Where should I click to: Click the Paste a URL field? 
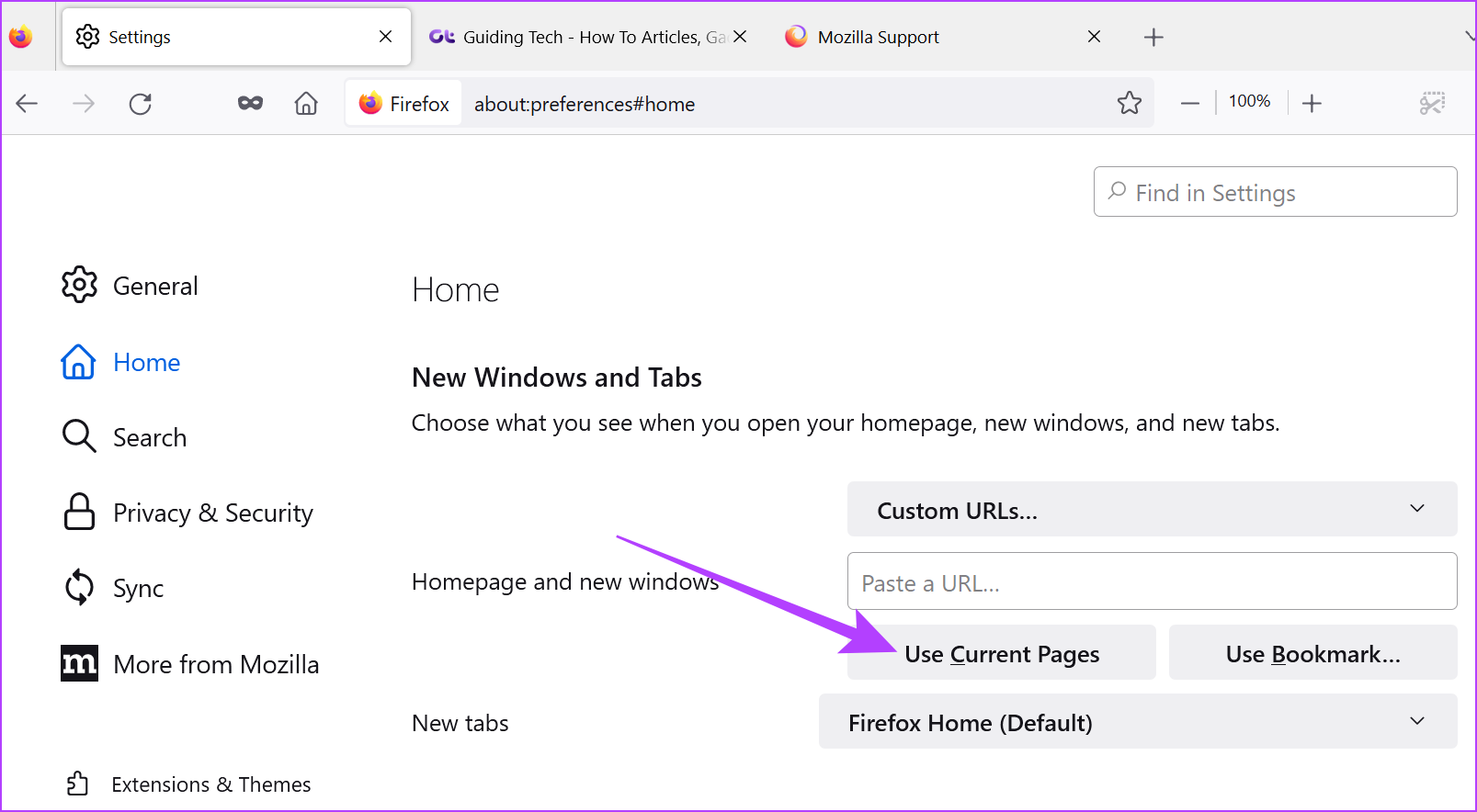(1152, 581)
